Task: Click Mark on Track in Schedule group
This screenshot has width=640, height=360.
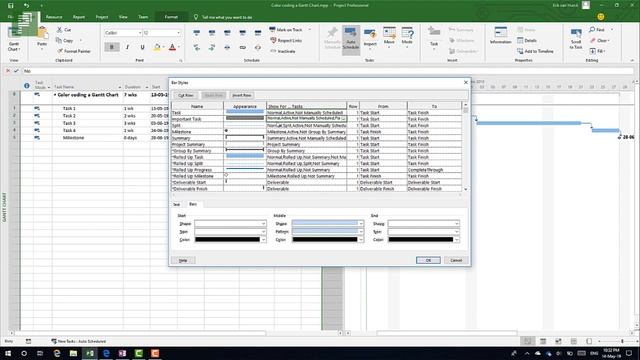Action: point(286,30)
